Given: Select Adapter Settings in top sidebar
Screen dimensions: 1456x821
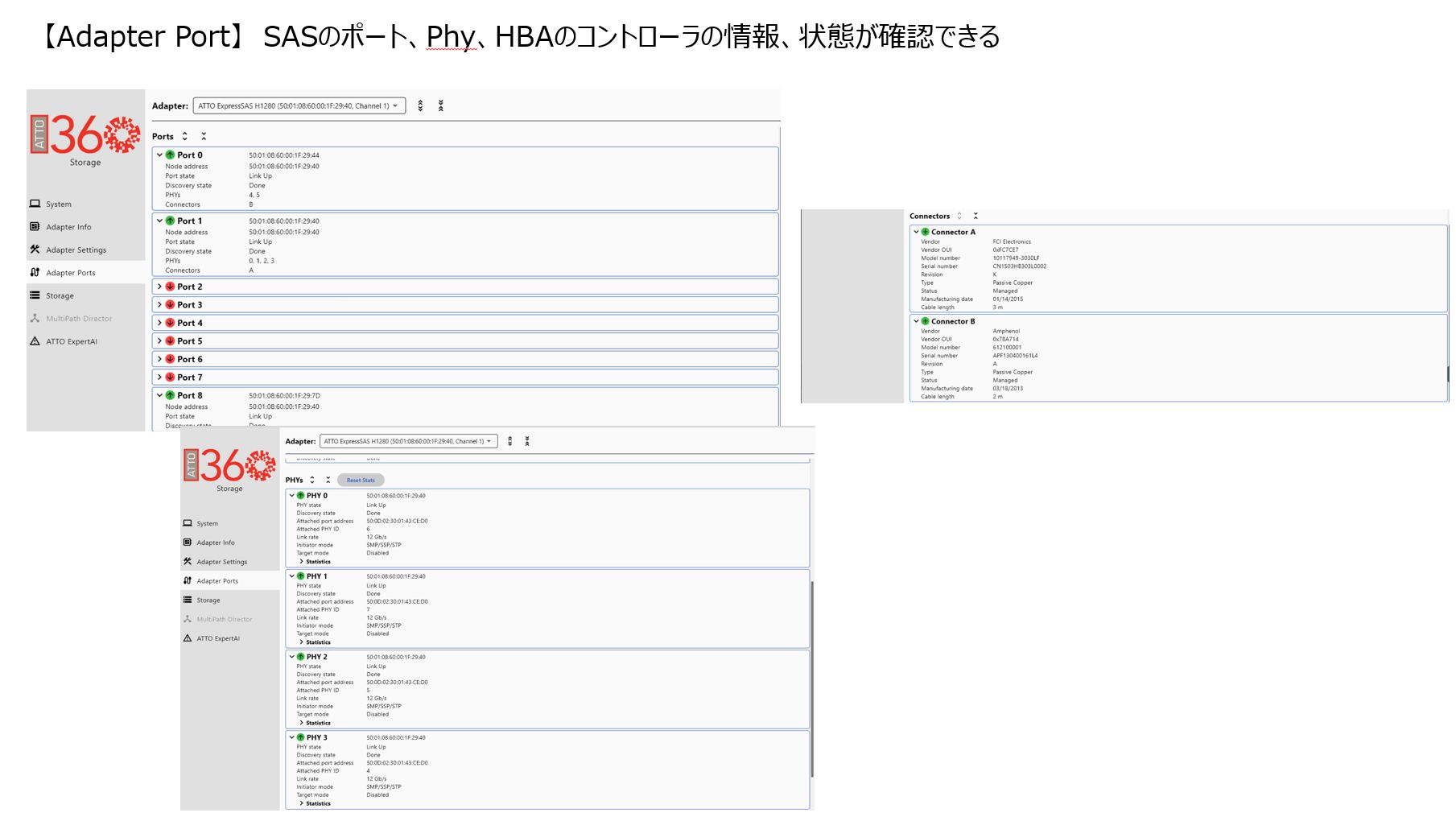Looking at the screenshot, I should point(76,250).
